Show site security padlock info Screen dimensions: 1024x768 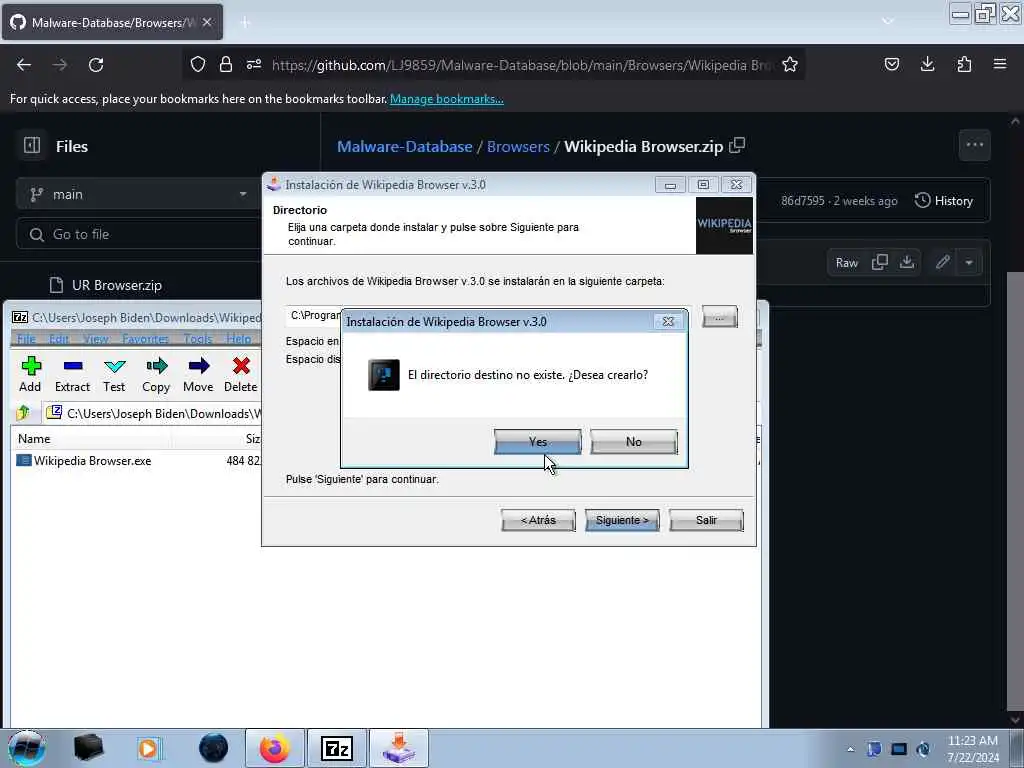(226, 64)
